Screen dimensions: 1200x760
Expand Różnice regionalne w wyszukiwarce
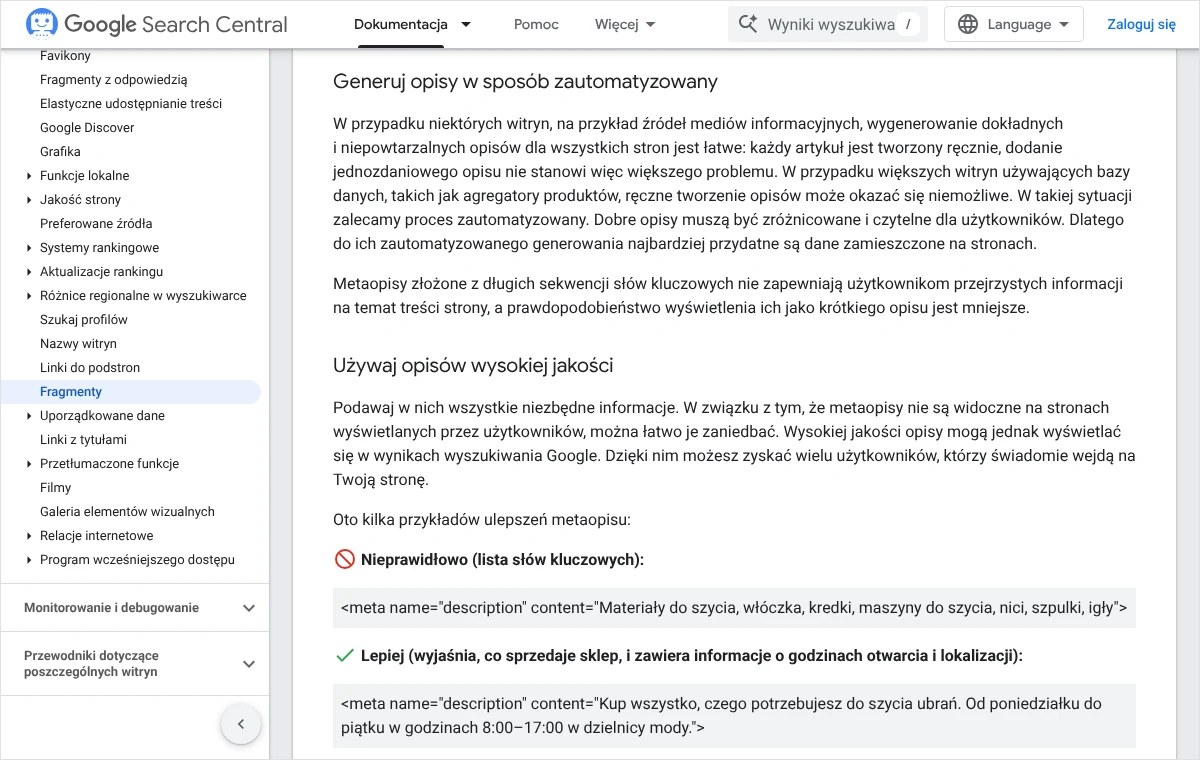click(x=30, y=296)
